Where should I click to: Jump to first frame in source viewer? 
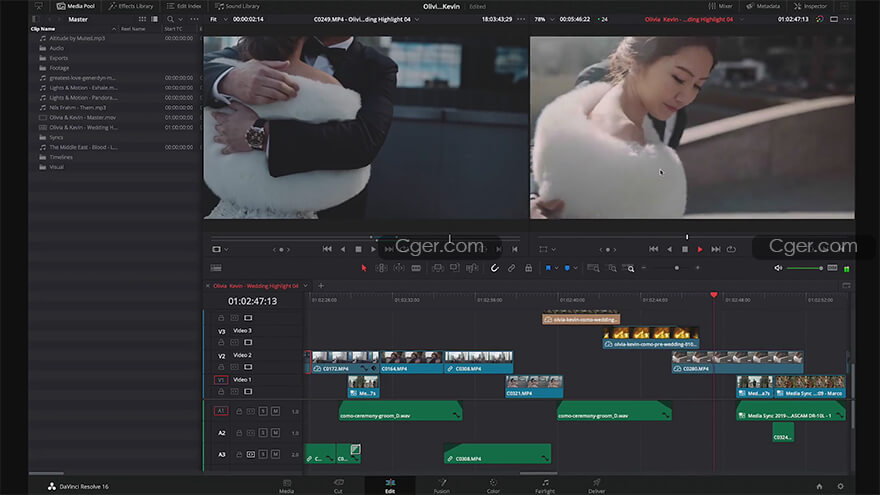click(x=327, y=249)
